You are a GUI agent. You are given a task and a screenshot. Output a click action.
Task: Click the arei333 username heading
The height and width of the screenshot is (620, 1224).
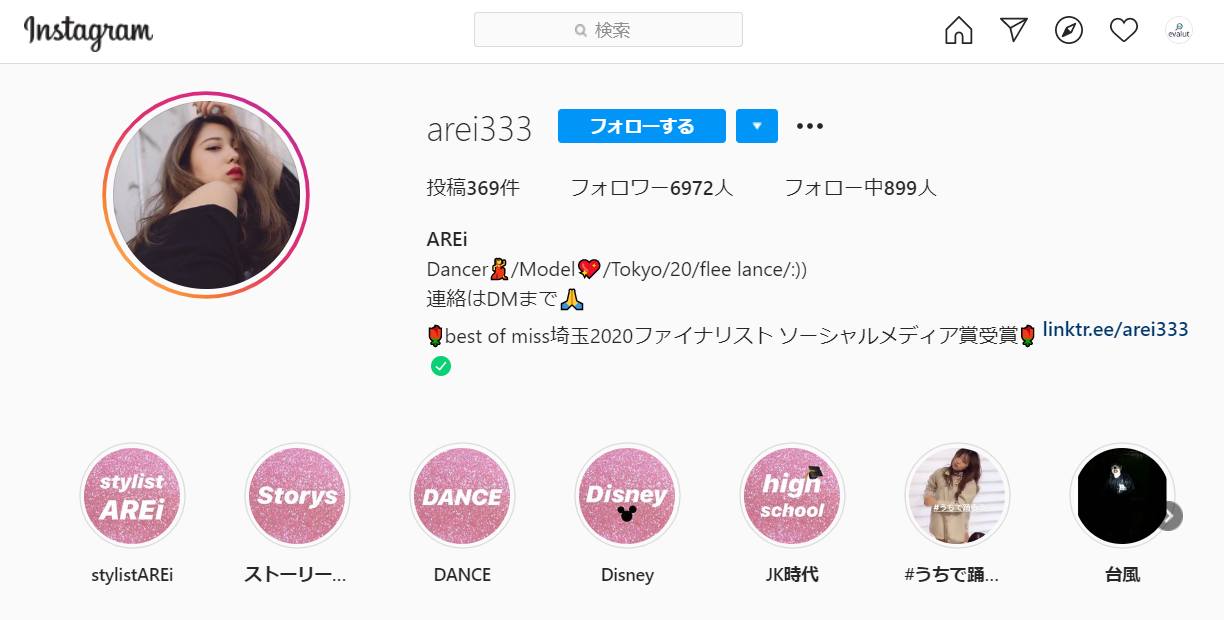pyautogui.click(x=479, y=128)
